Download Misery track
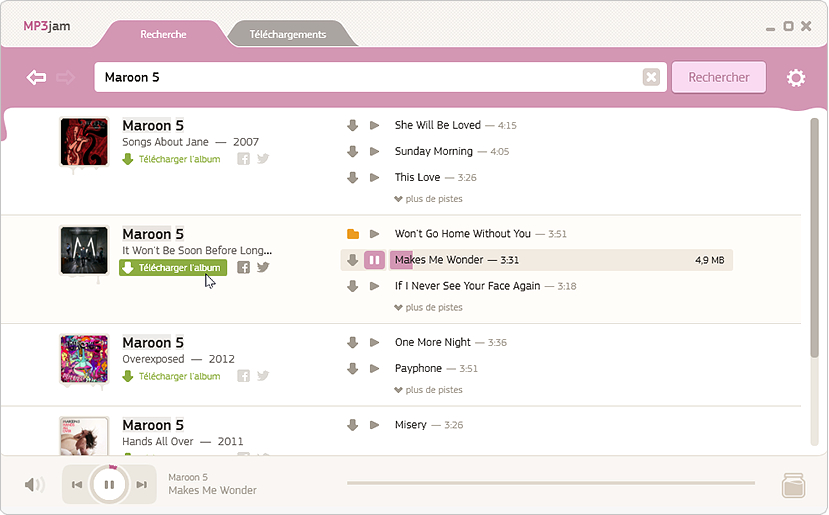This screenshot has height=515, width=829. pos(353,425)
